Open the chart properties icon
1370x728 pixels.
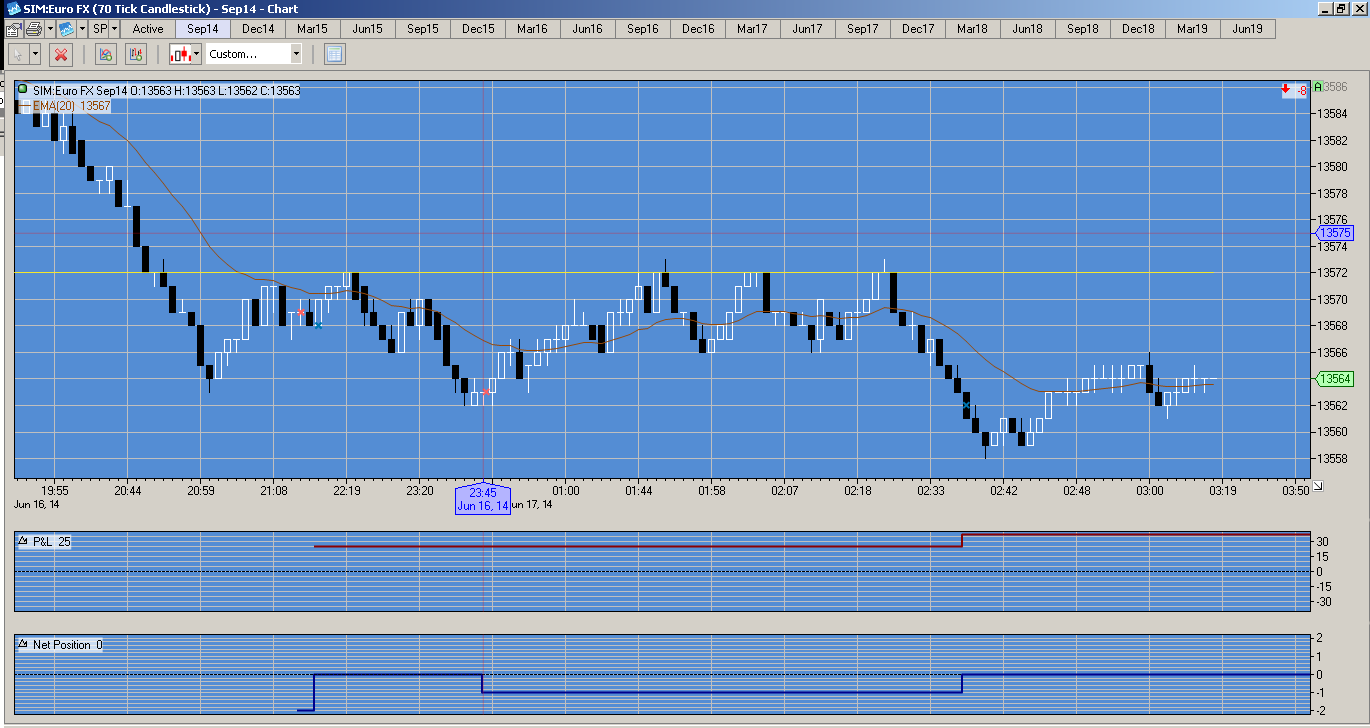[13, 29]
